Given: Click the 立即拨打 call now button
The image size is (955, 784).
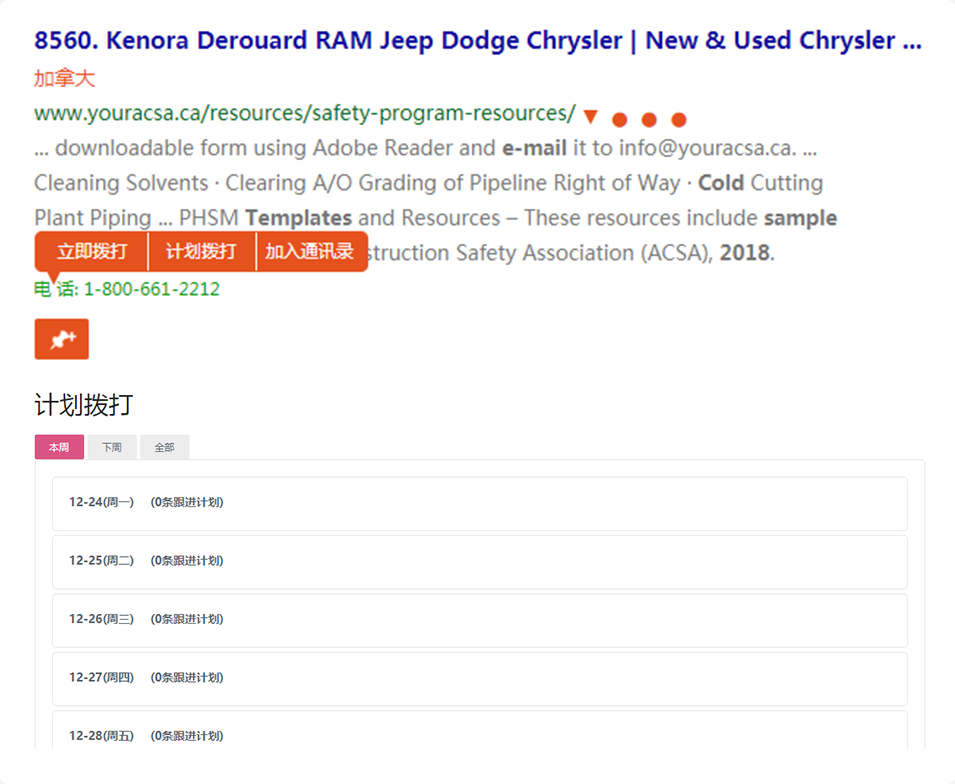Looking at the screenshot, I should 91,251.
